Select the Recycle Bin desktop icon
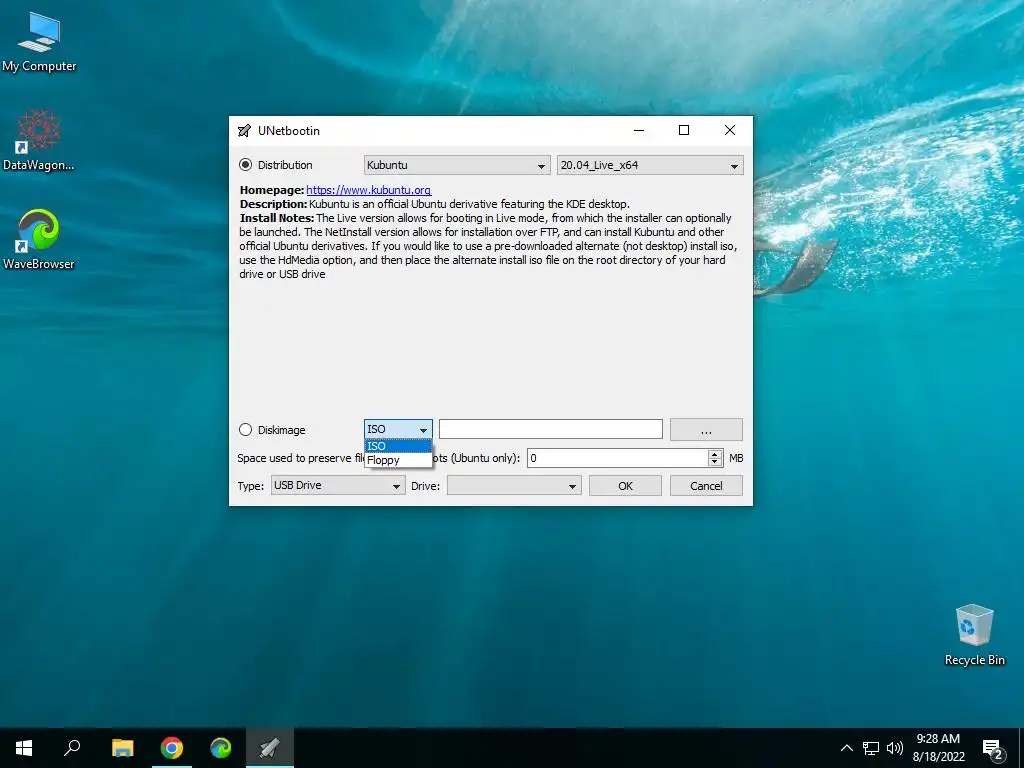 coord(974,635)
